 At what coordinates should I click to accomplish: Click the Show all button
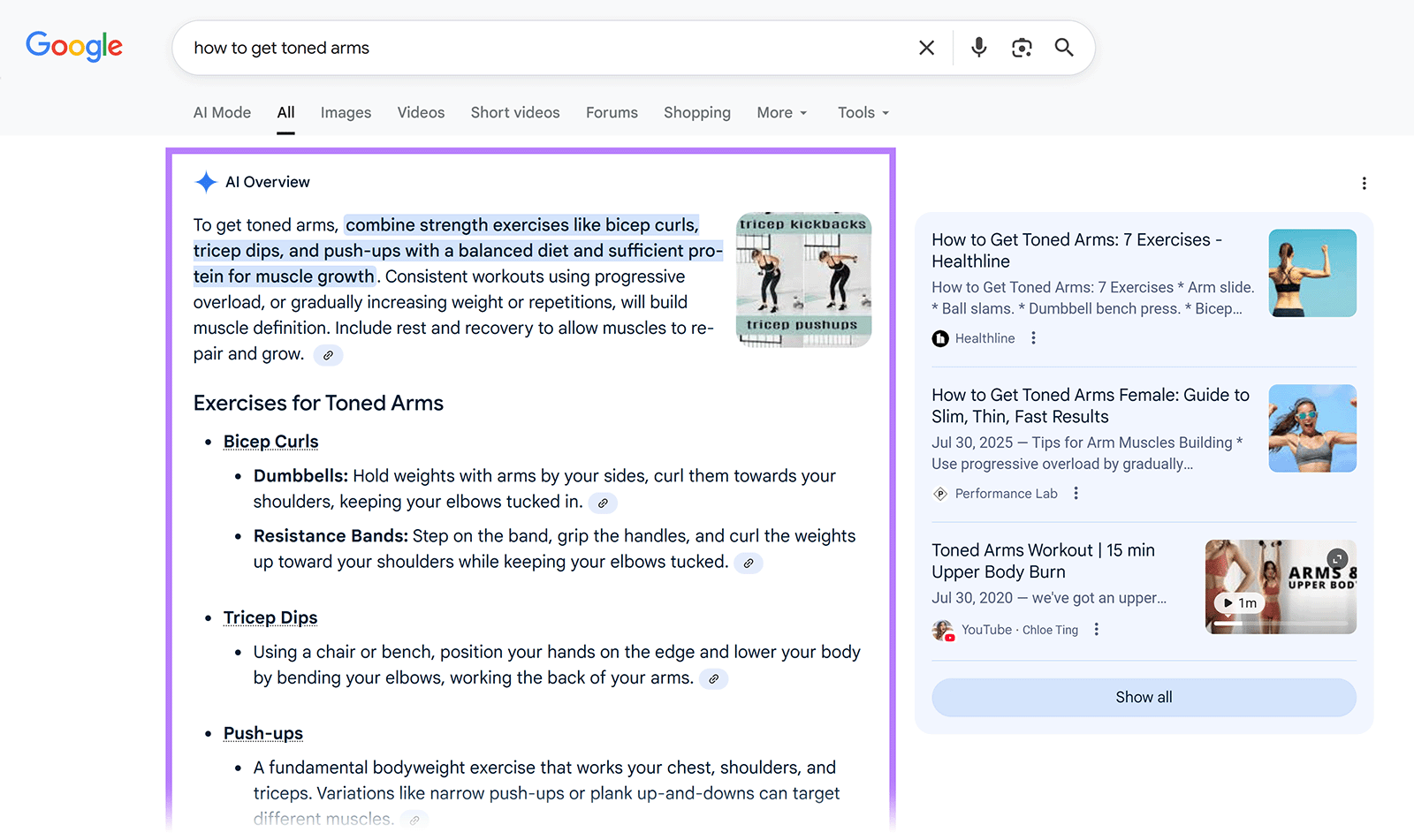point(1143,697)
